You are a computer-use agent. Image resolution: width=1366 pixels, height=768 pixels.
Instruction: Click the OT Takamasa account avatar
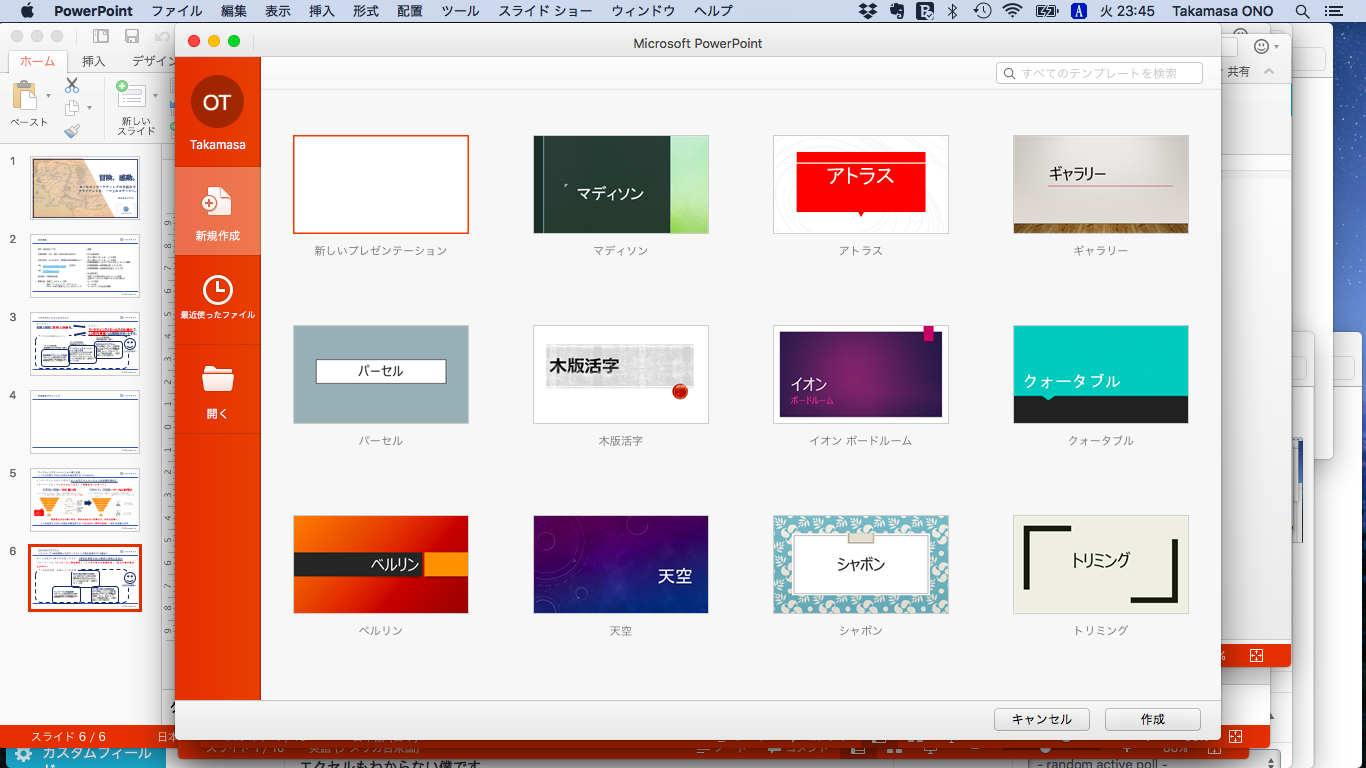coord(217,102)
